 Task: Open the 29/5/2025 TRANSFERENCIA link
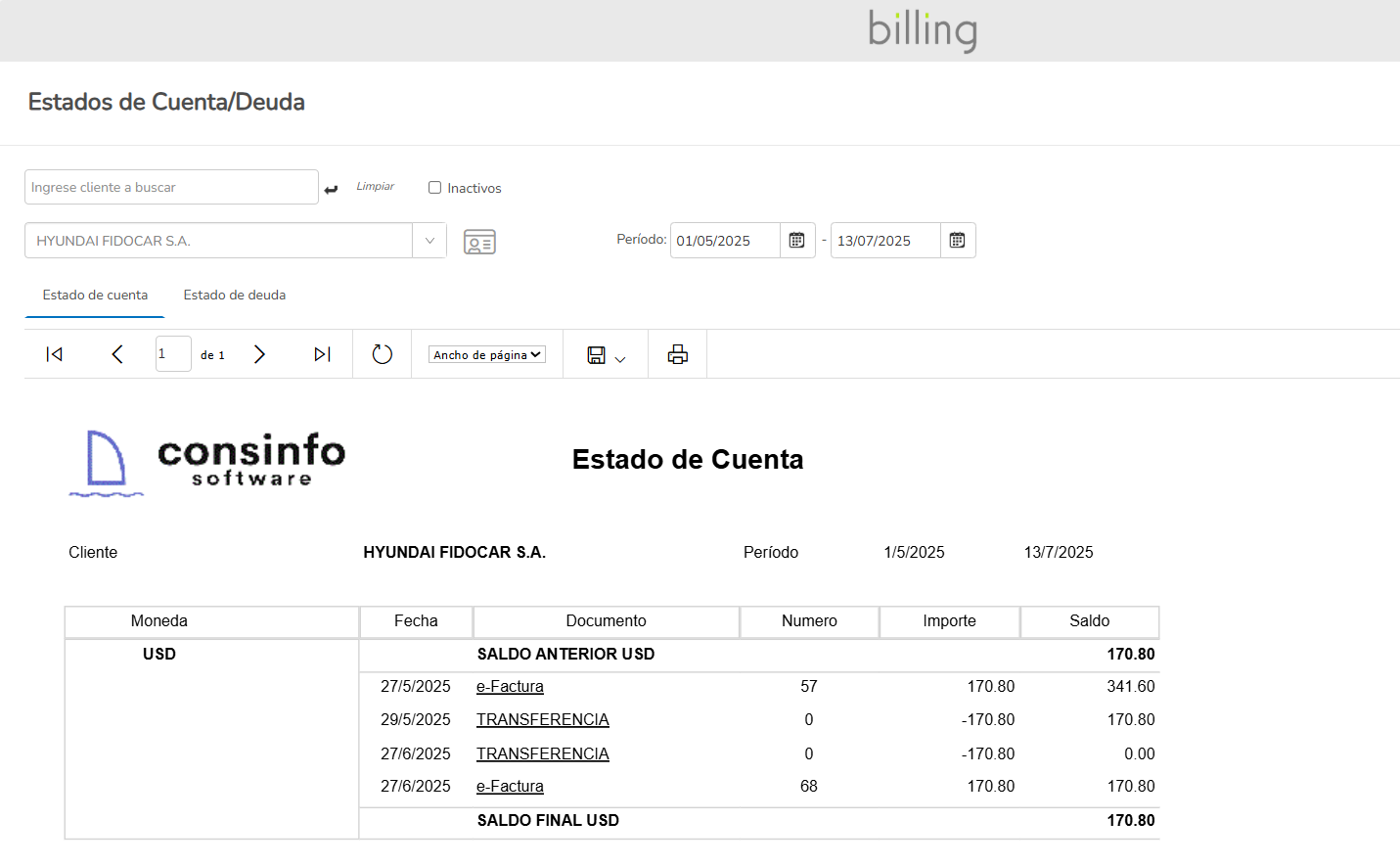[x=542, y=720]
